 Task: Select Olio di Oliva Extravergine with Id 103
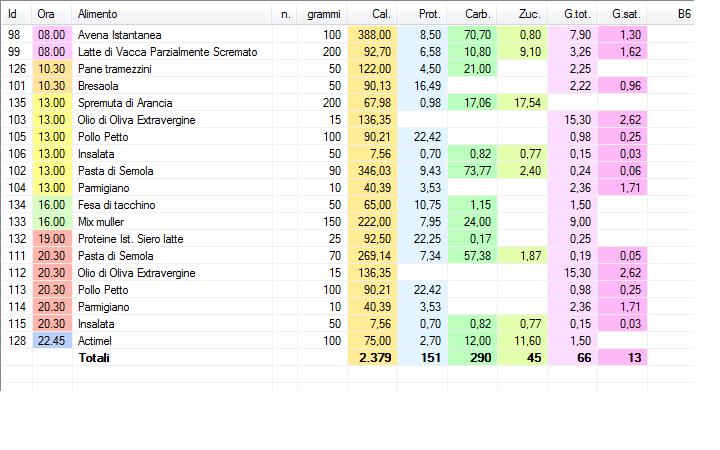pos(136,120)
